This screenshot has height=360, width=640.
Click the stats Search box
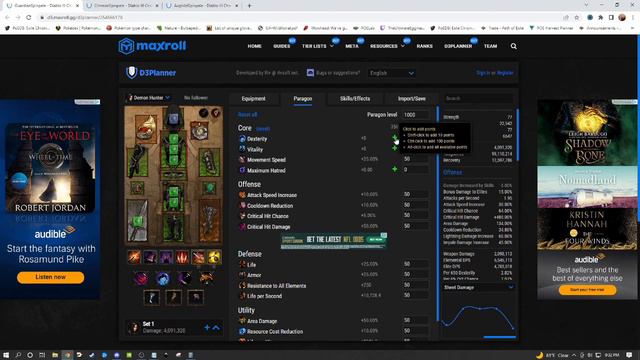[x=478, y=98]
